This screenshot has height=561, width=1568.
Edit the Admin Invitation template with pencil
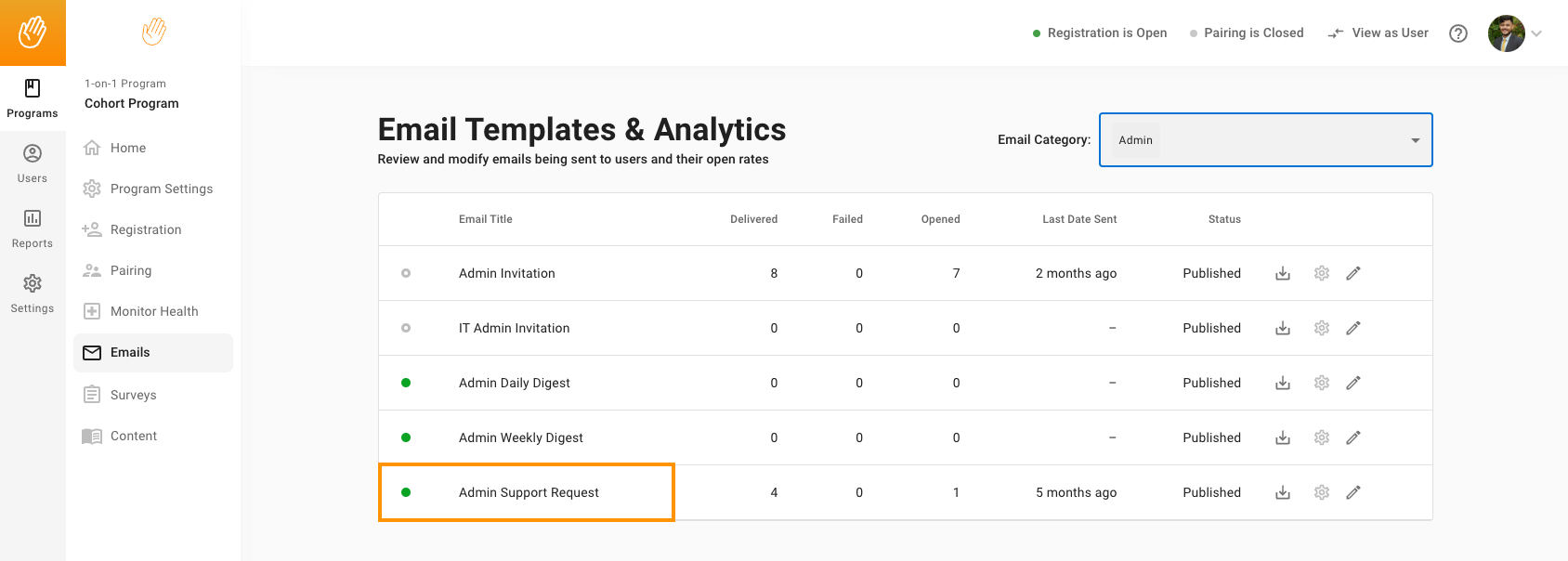tap(1353, 273)
